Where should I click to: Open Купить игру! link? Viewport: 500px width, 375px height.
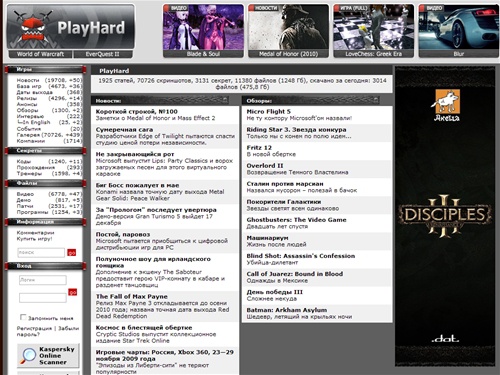[x=35, y=239]
